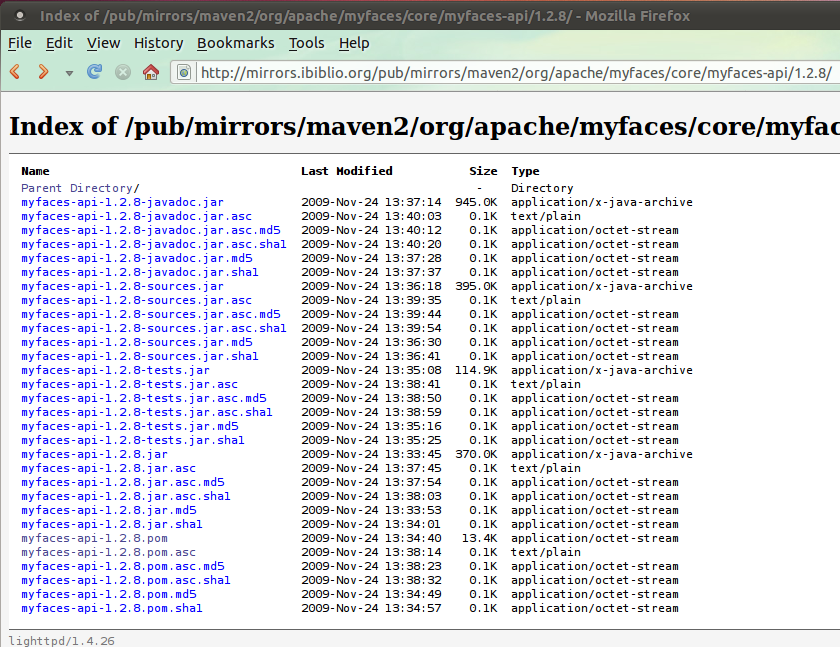Open myfaces-api-1.2.8-sources.jar.sha1 link
840x647 pixels.
[x=140, y=356]
